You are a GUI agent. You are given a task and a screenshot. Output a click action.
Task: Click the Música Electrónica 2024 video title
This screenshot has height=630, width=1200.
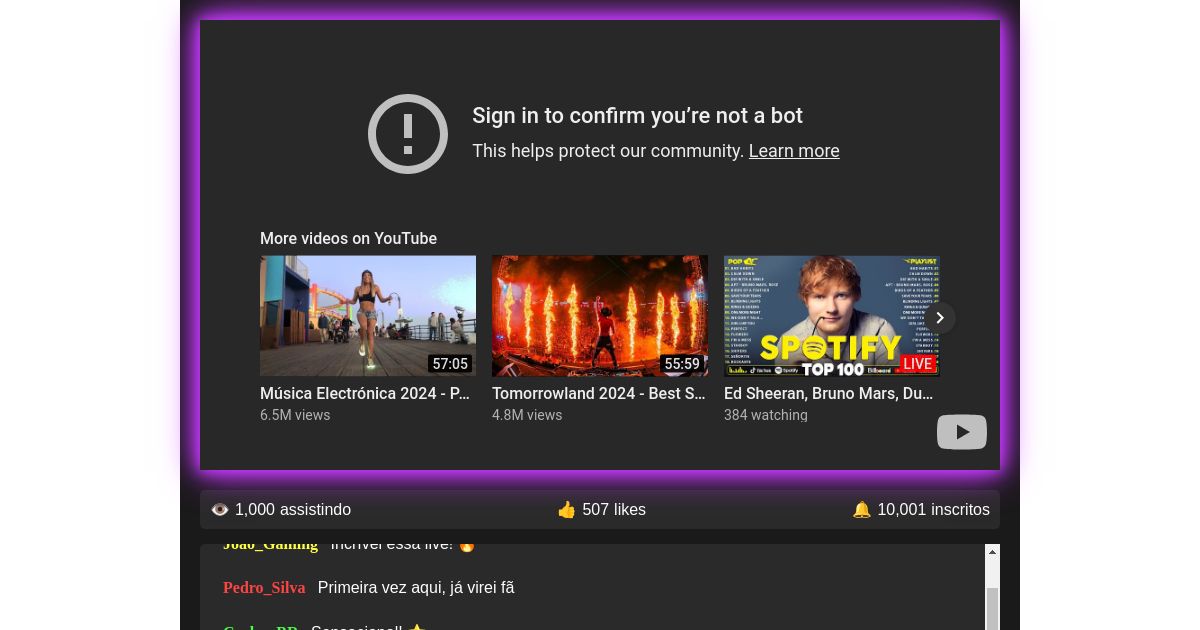tap(364, 394)
